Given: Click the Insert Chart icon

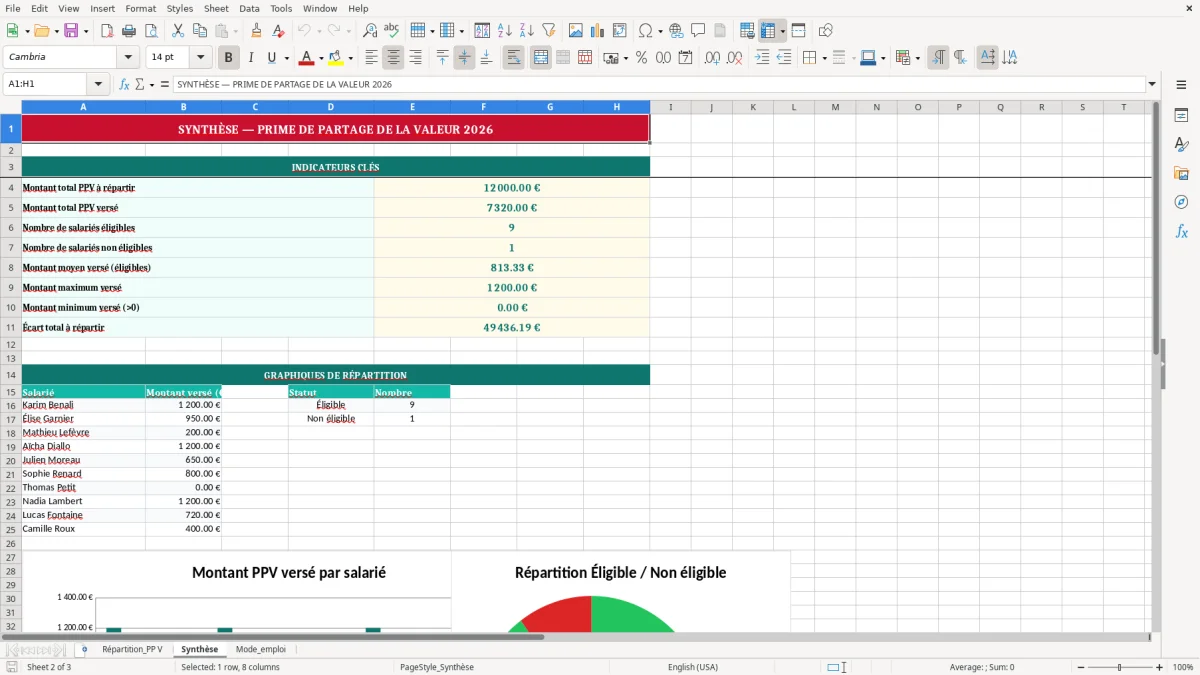Looking at the screenshot, I should tap(598, 31).
